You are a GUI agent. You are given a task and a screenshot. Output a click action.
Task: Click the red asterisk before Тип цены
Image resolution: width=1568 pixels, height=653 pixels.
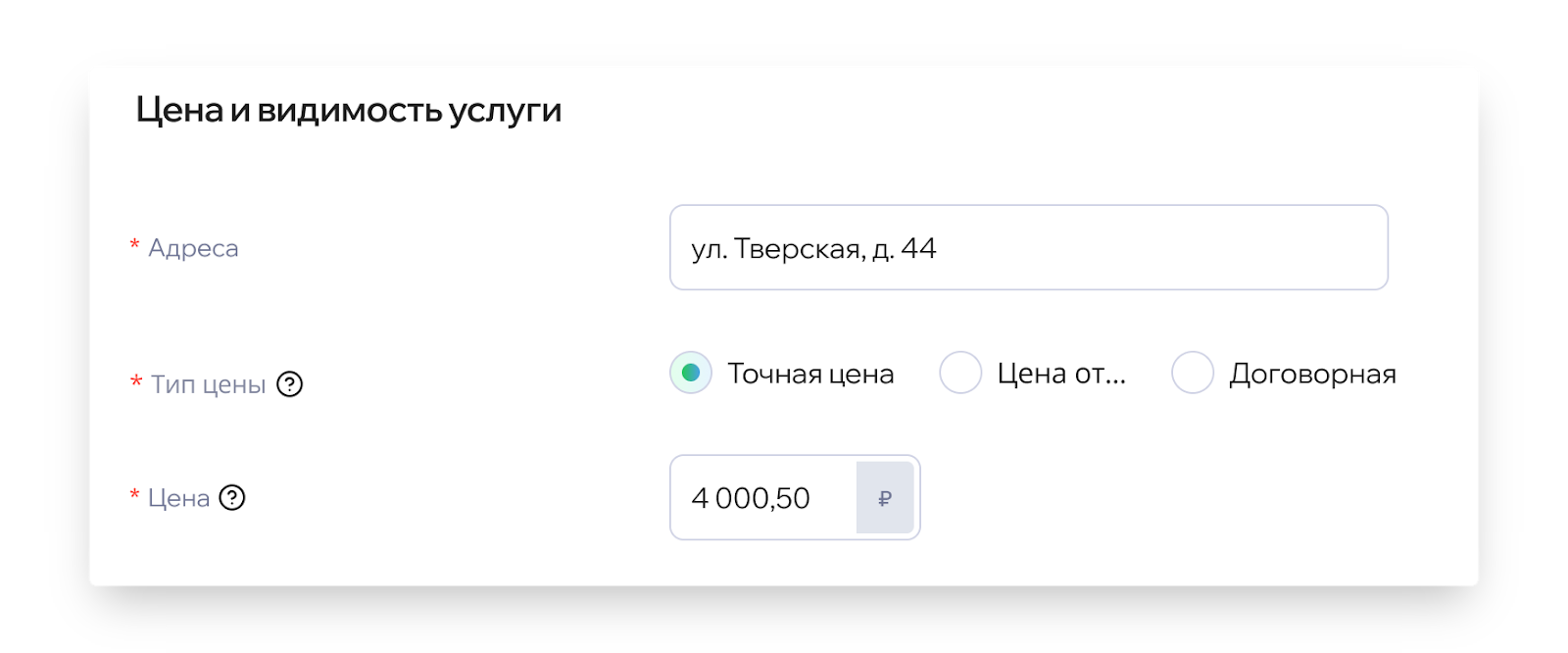(136, 381)
